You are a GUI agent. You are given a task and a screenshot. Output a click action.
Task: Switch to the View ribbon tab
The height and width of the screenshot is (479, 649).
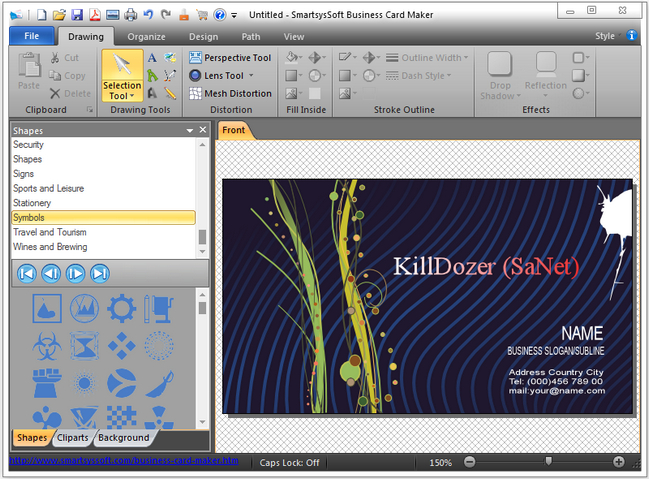294,37
